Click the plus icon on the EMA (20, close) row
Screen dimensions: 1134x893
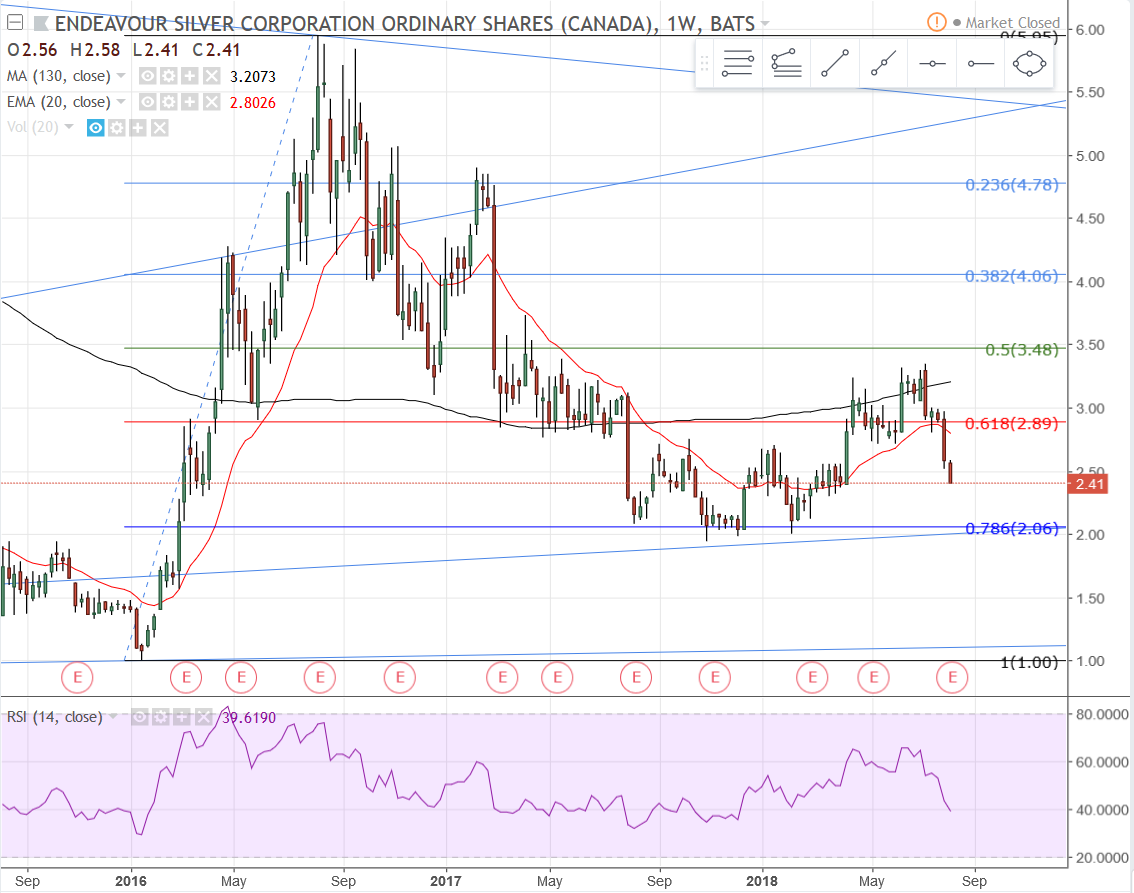click(189, 102)
